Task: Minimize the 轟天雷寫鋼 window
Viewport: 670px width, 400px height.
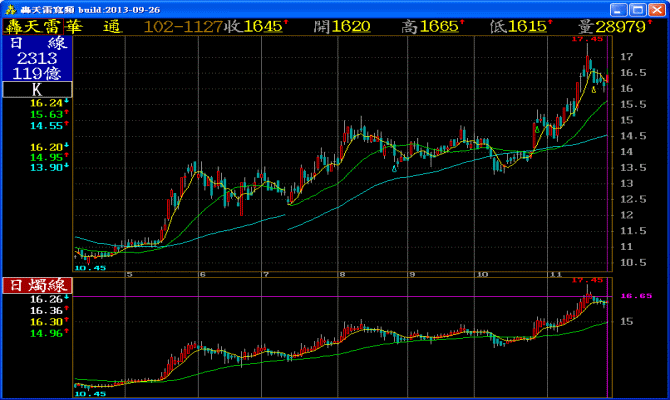Action: pos(618,8)
